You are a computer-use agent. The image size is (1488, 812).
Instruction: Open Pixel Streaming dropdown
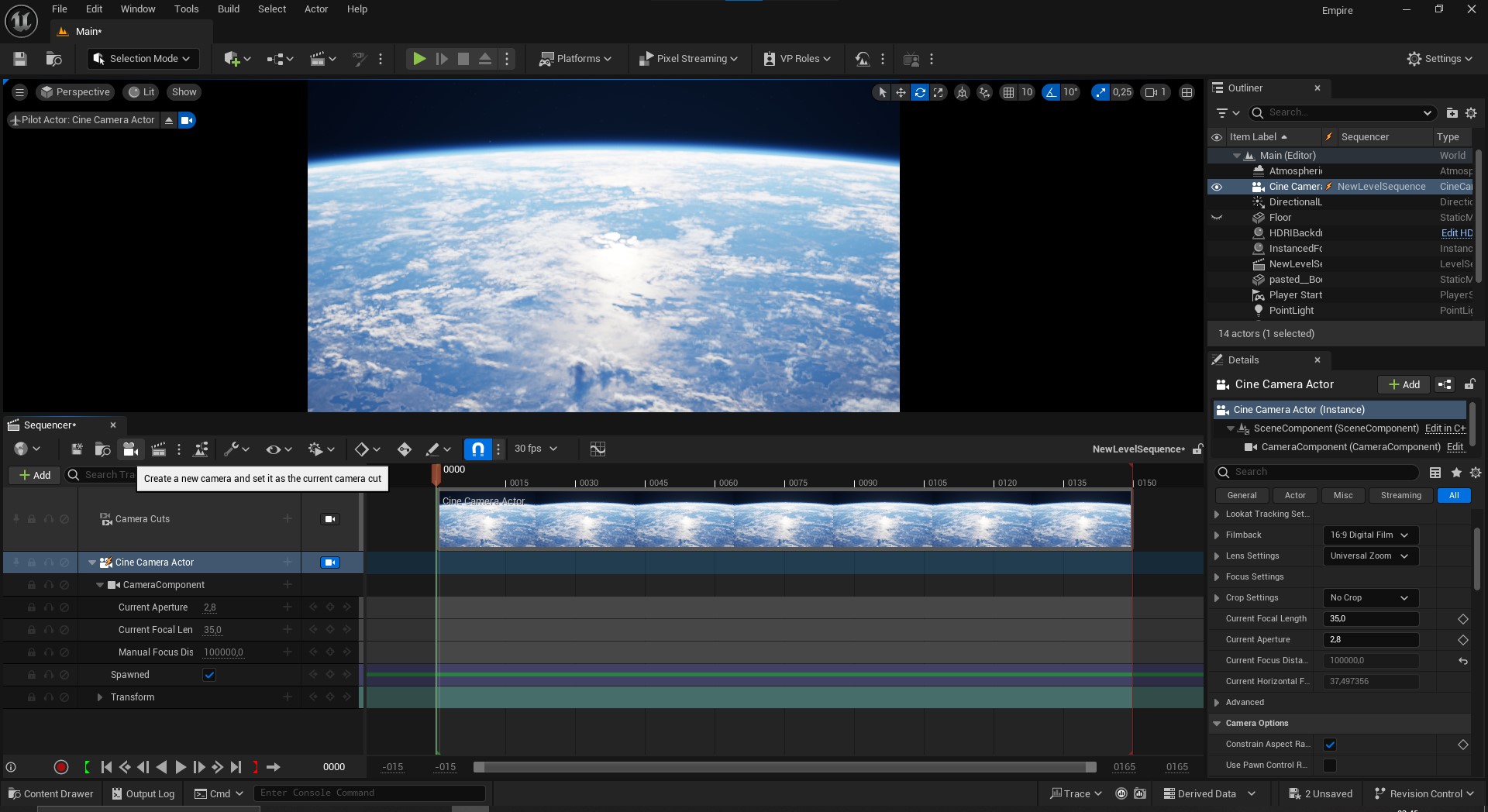pyautogui.click(x=688, y=59)
